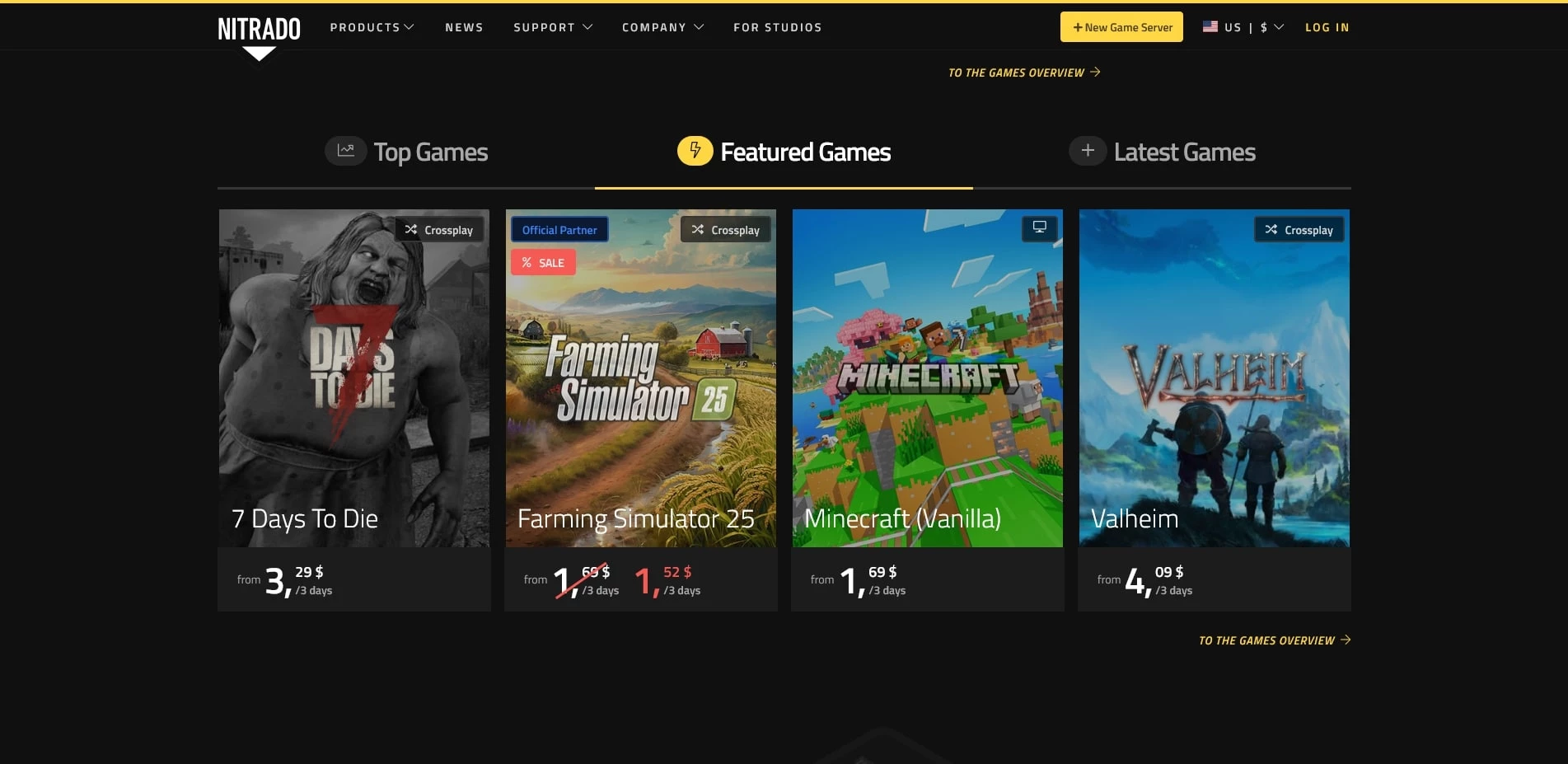The width and height of the screenshot is (1568, 764).
Task: Click the SALE badge on Farming Simulator 25
Action: tap(543, 263)
